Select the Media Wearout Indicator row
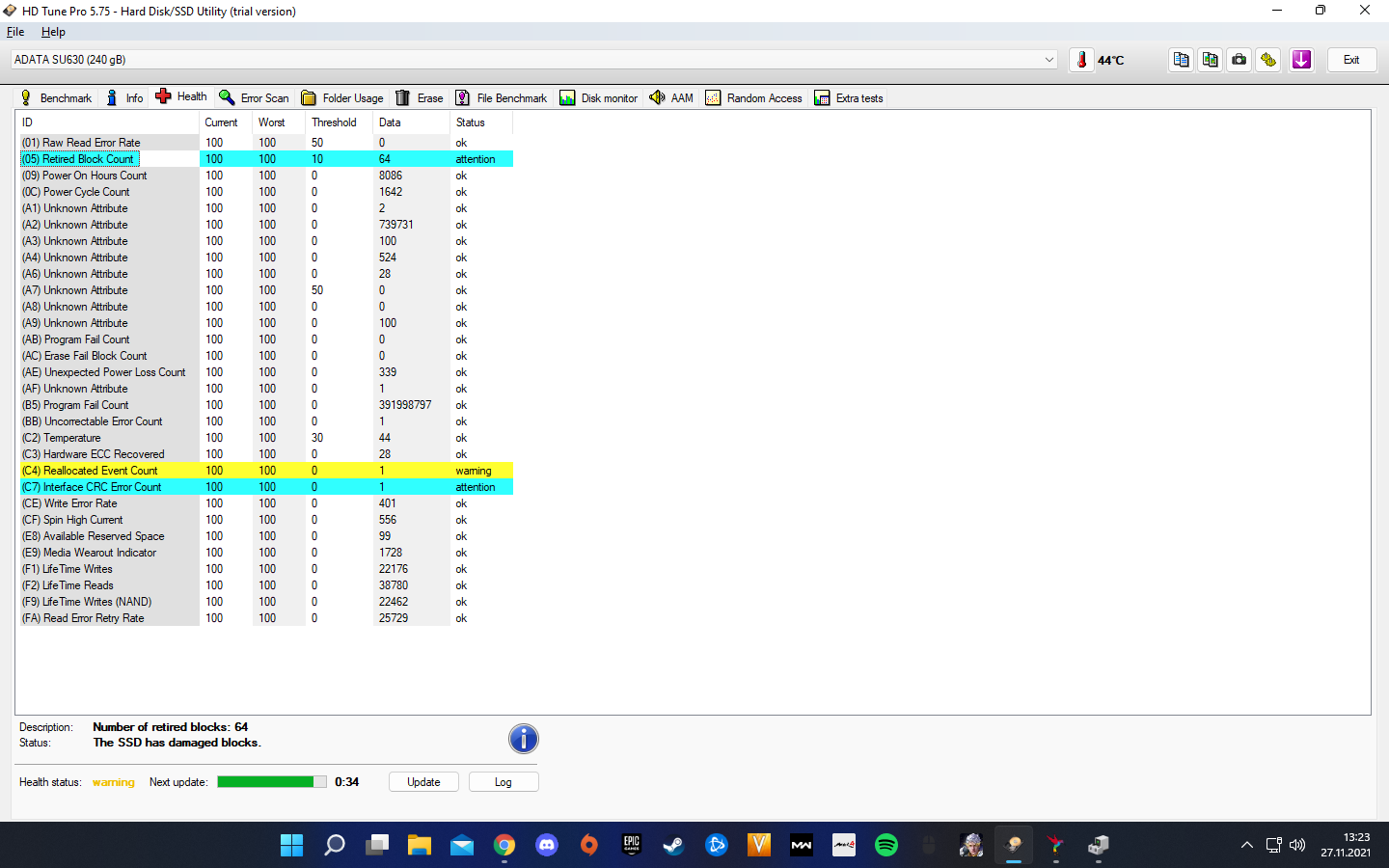Screen dimensions: 1389x868 266,553
